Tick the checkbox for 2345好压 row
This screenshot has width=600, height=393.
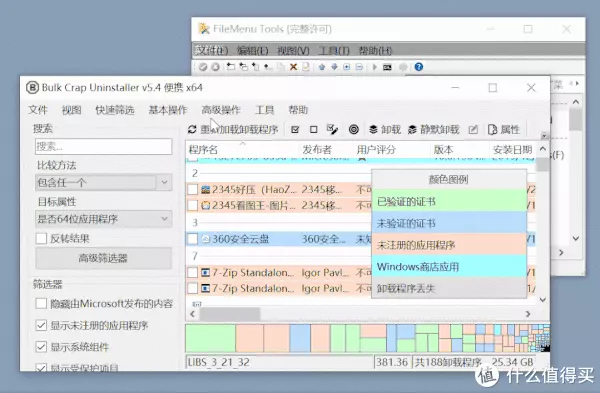click(x=192, y=189)
